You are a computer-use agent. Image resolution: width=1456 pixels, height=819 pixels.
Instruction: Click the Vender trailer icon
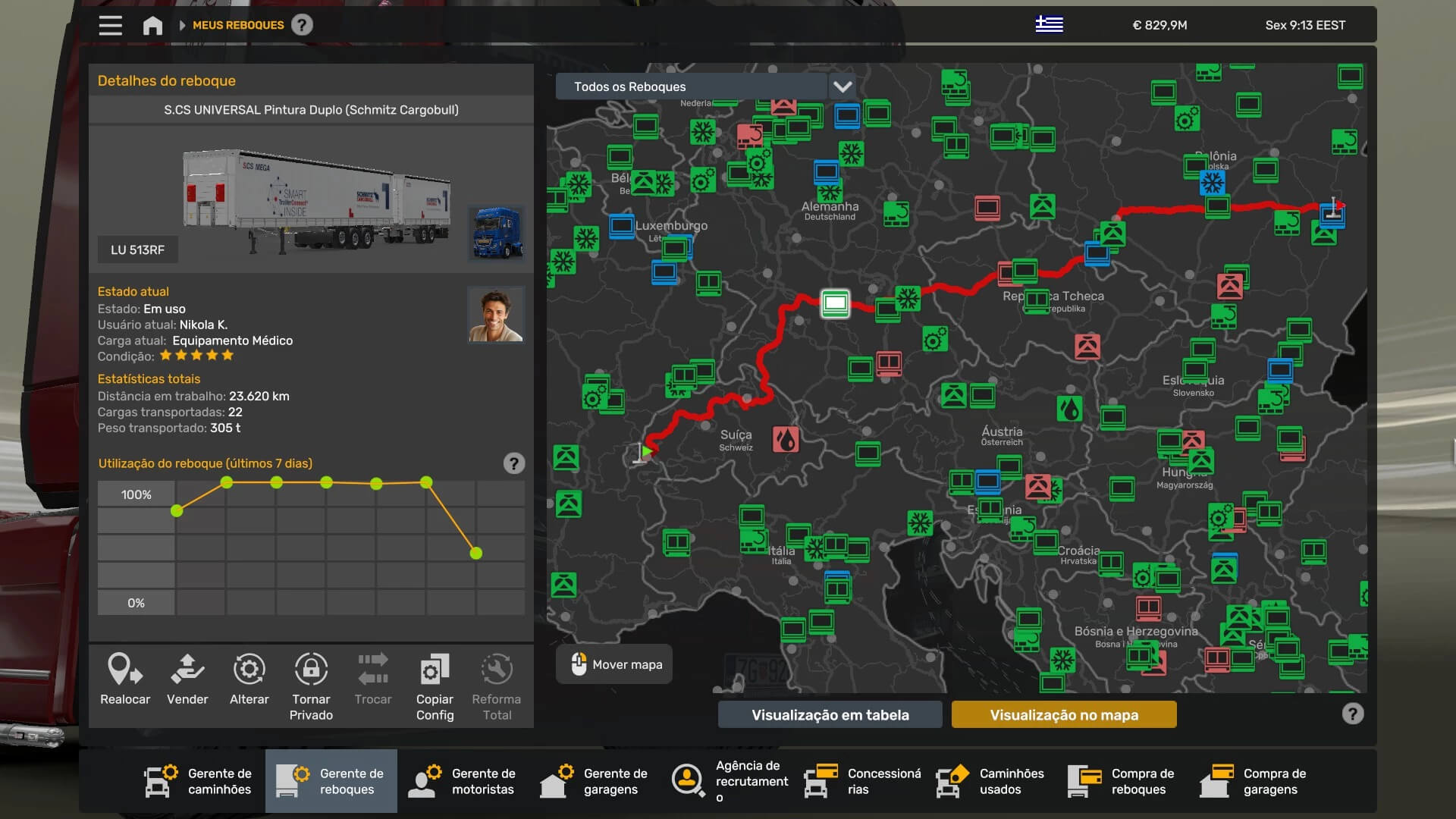click(187, 670)
